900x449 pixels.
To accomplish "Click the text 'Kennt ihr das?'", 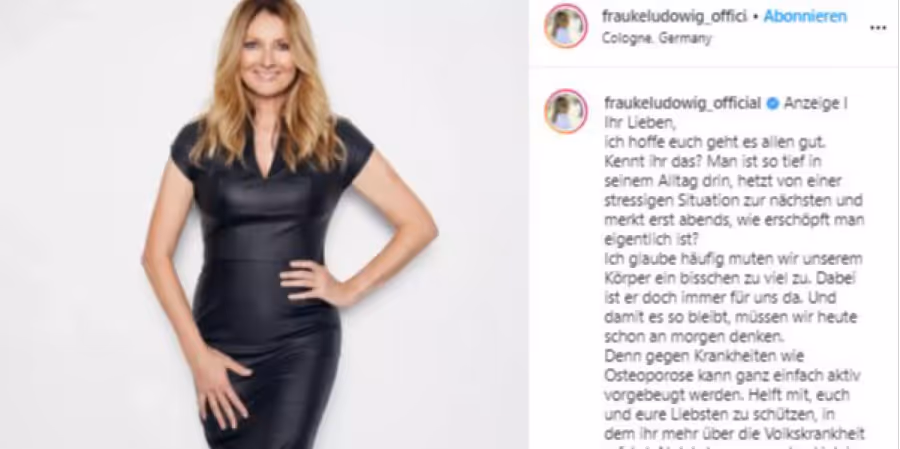I will [653, 161].
